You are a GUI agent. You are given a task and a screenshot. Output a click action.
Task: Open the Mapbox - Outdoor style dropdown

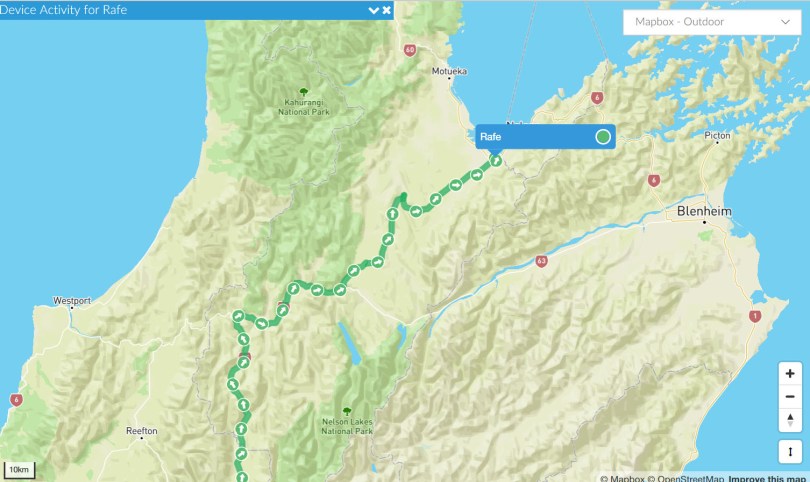(x=712, y=22)
